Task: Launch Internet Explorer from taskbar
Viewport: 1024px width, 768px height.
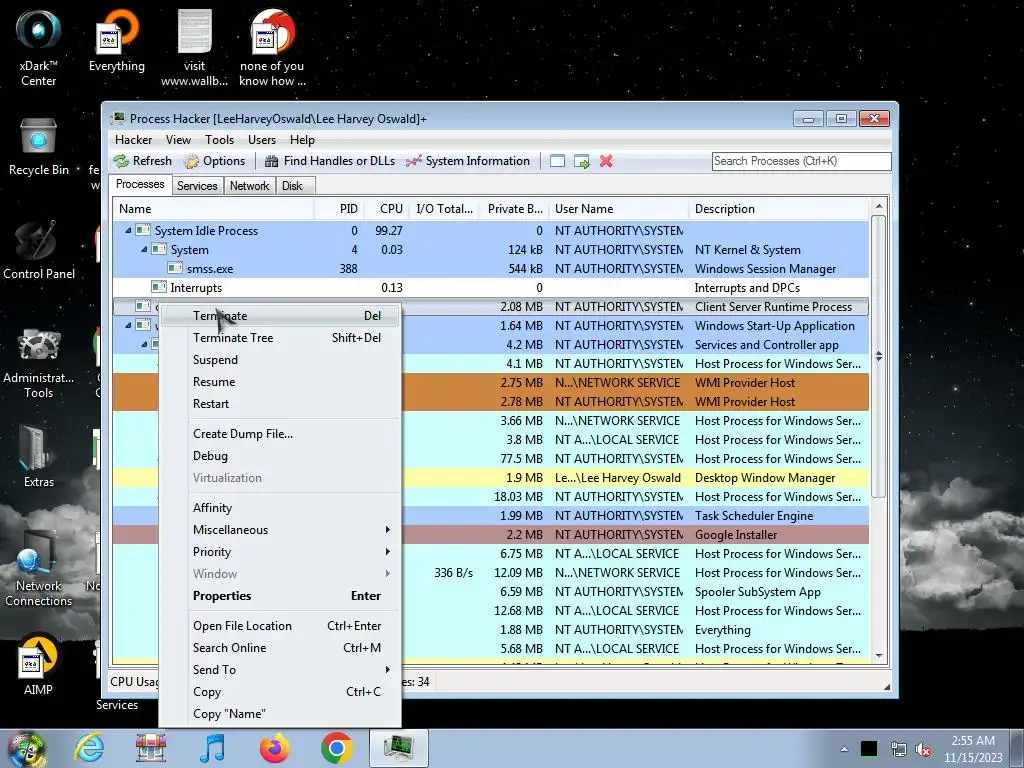Action: tap(89, 748)
